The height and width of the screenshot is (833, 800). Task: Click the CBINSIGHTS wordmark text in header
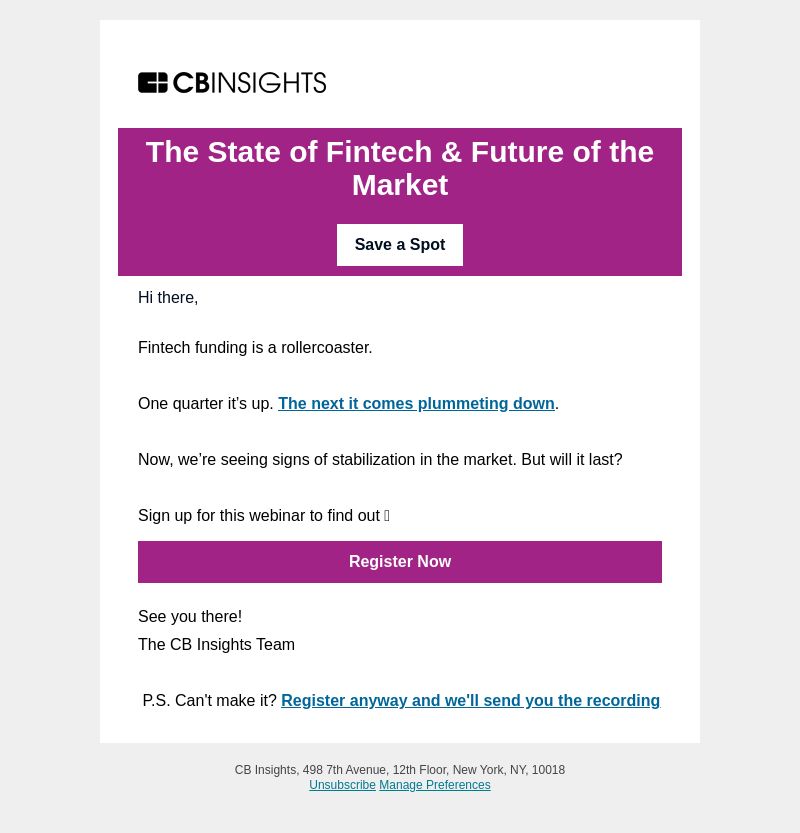pos(250,83)
